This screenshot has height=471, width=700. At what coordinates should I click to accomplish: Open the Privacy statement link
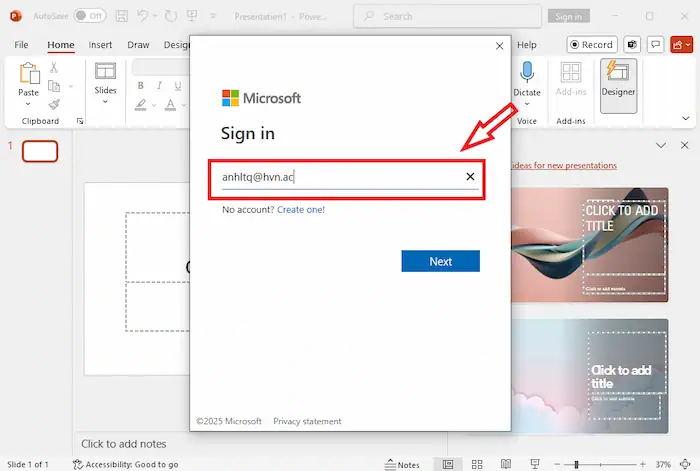coord(307,421)
